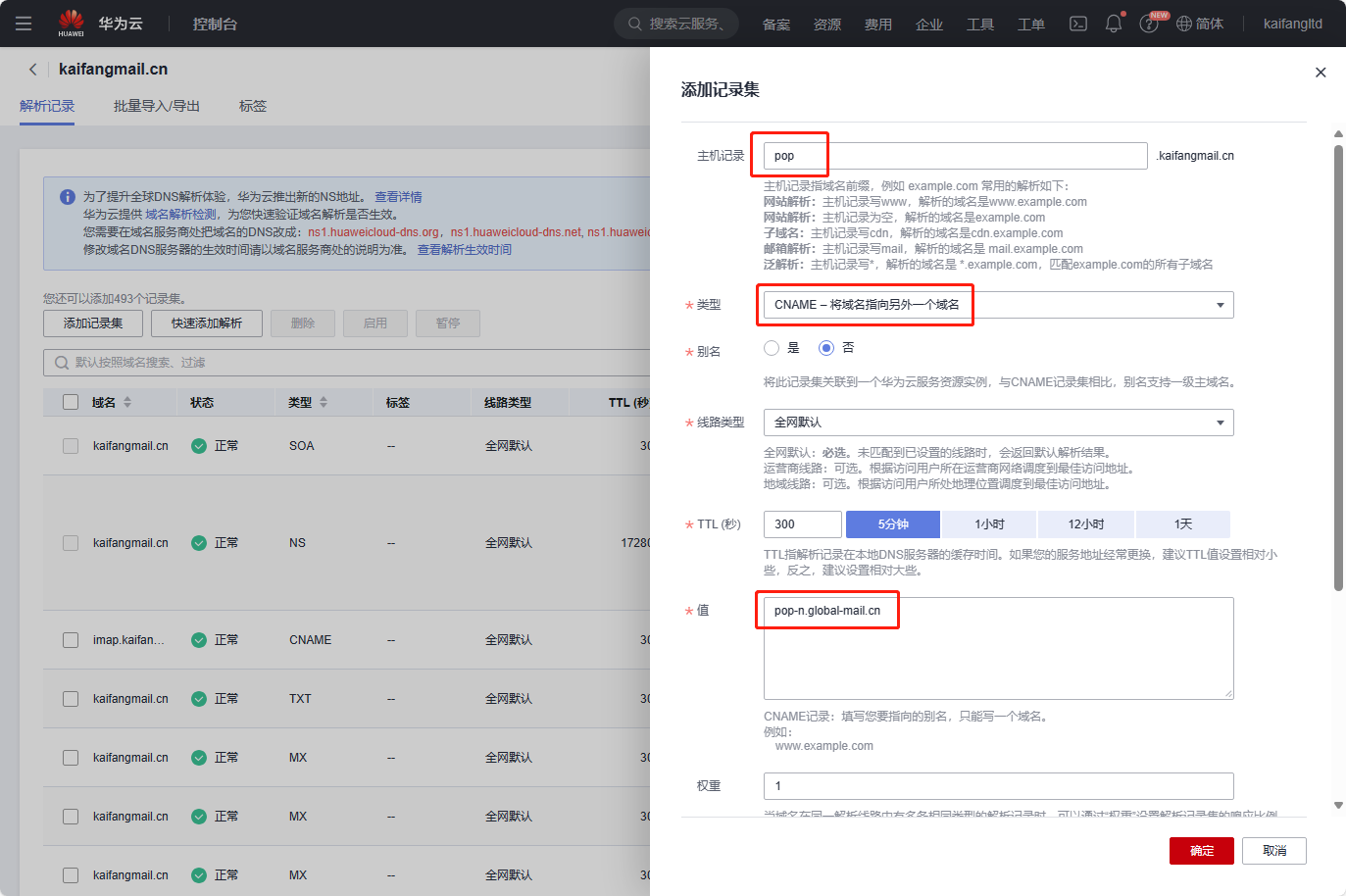This screenshot has width=1346, height=896.
Task: Switch to the 标签 tab
Action: pos(253,106)
